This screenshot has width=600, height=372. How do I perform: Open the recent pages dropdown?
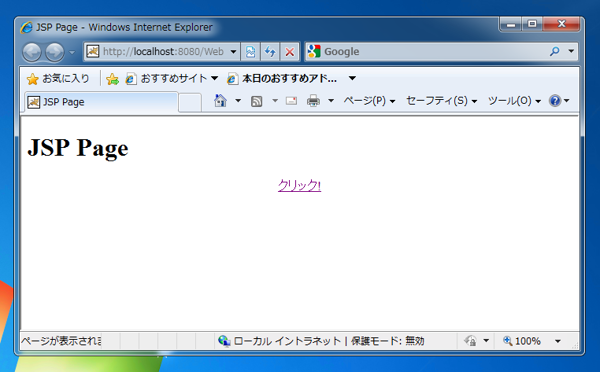tap(72, 52)
